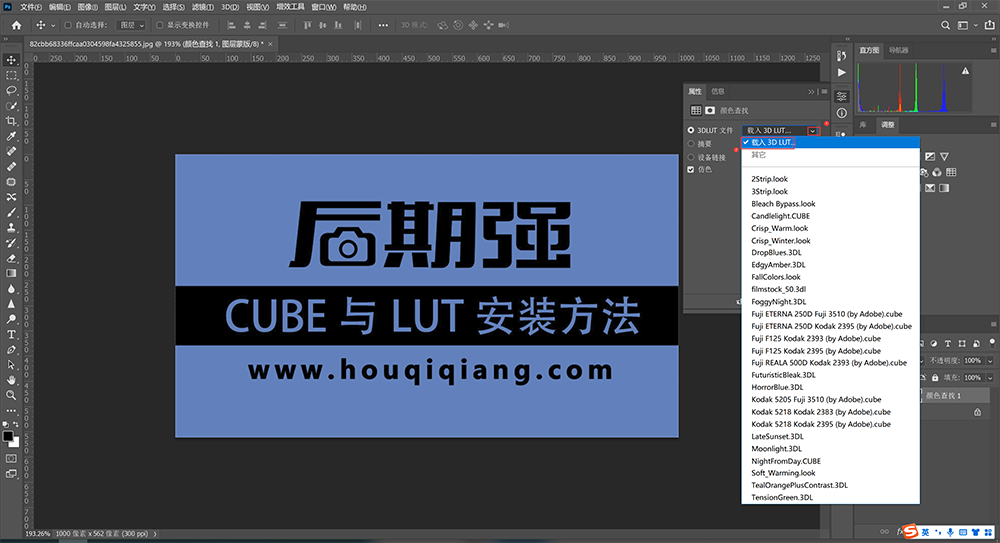The height and width of the screenshot is (543, 1000).
Task: Open the Properties panel flyout menu
Action: tap(824, 92)
